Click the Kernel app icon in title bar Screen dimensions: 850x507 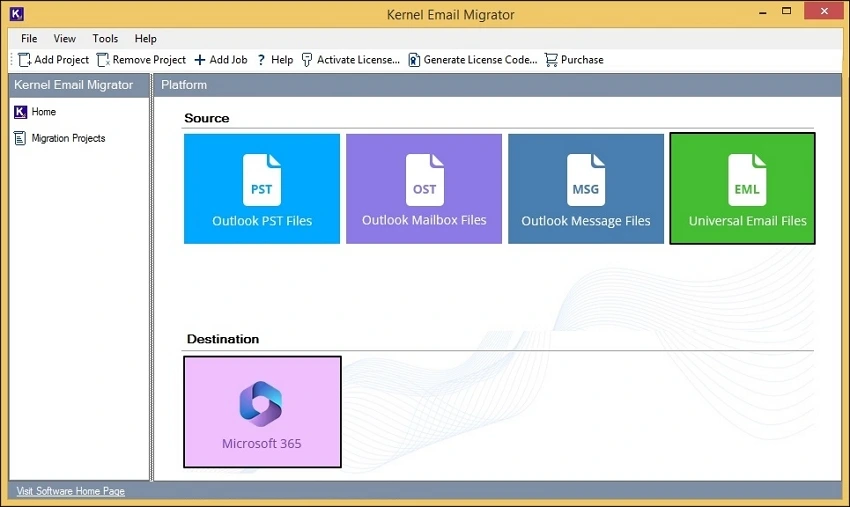[17, 14]
